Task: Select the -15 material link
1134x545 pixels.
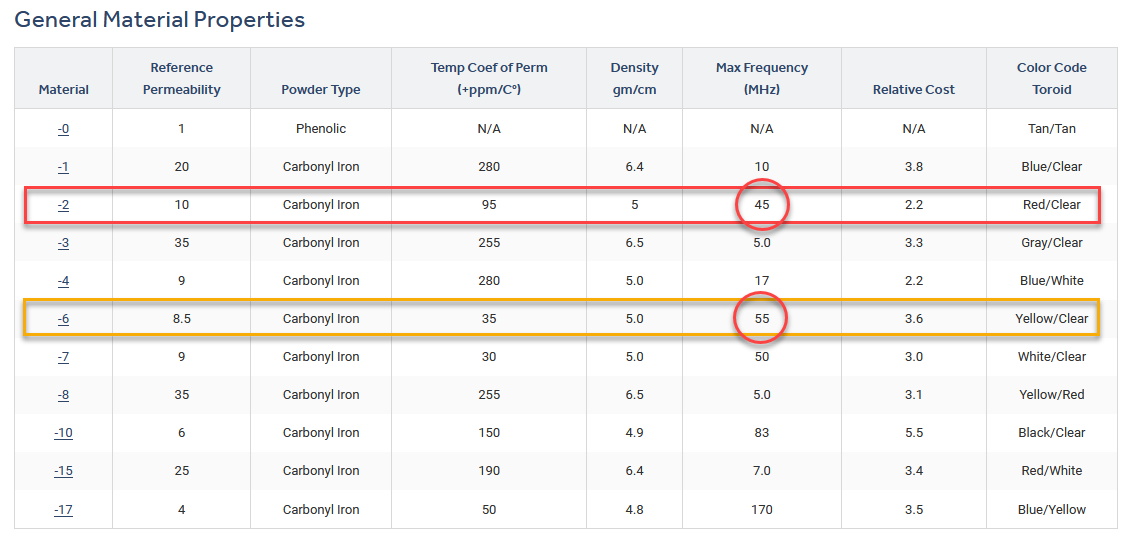Action: tap(63, 471)
